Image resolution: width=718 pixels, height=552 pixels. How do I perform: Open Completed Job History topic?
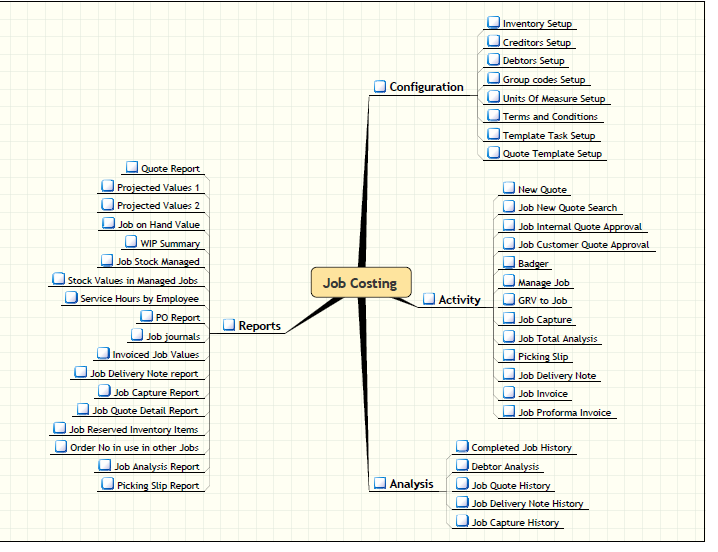click(521, 448)
